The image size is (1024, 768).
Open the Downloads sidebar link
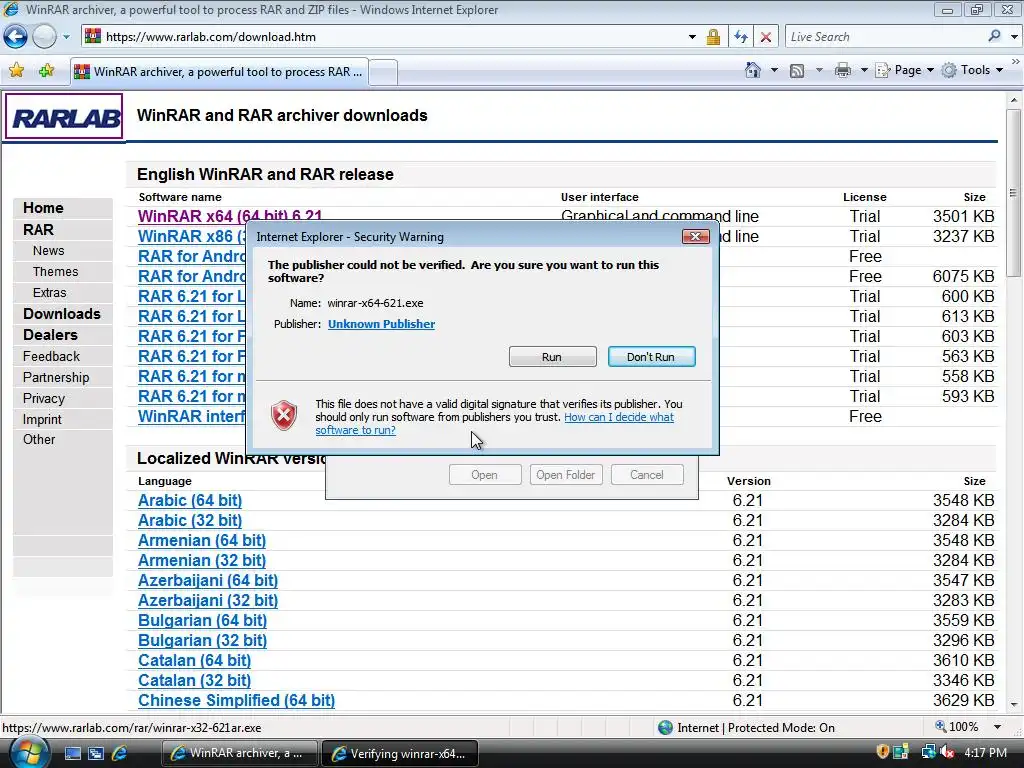click(x=62, y=313)
